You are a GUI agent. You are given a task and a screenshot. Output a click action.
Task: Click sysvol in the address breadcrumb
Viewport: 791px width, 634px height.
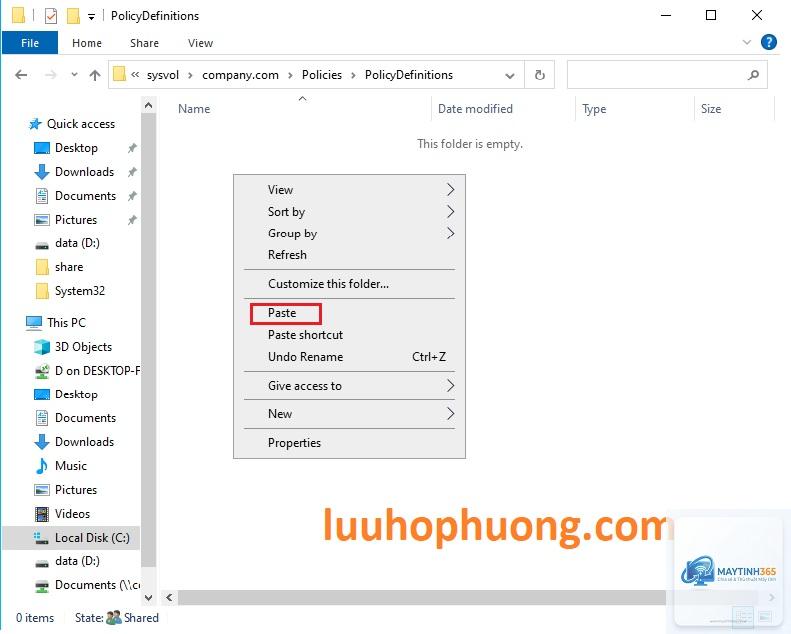(162, 75)
